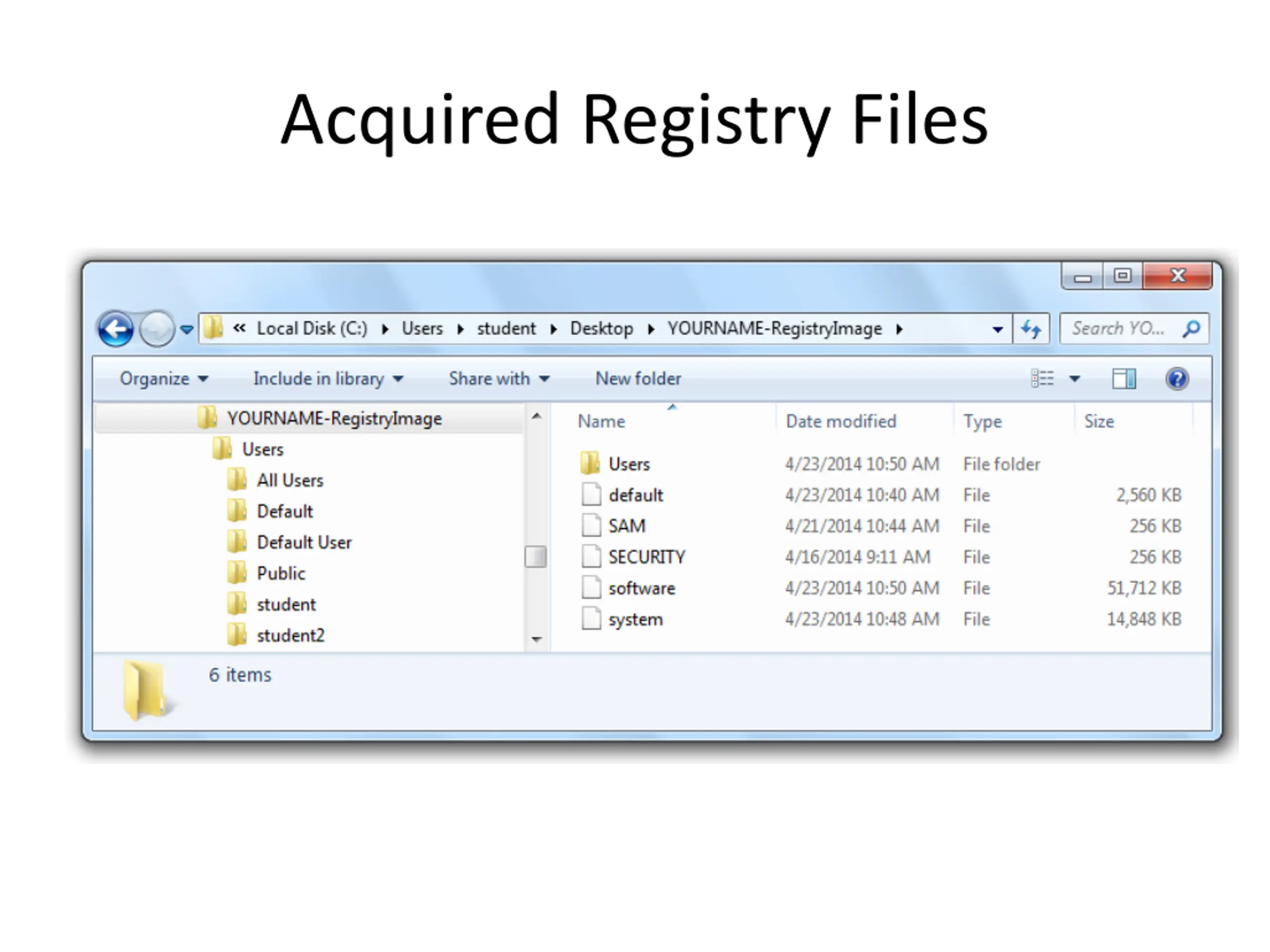
Task: Open the recent pages dropdown arrow
Action: (x=187, y=329)
